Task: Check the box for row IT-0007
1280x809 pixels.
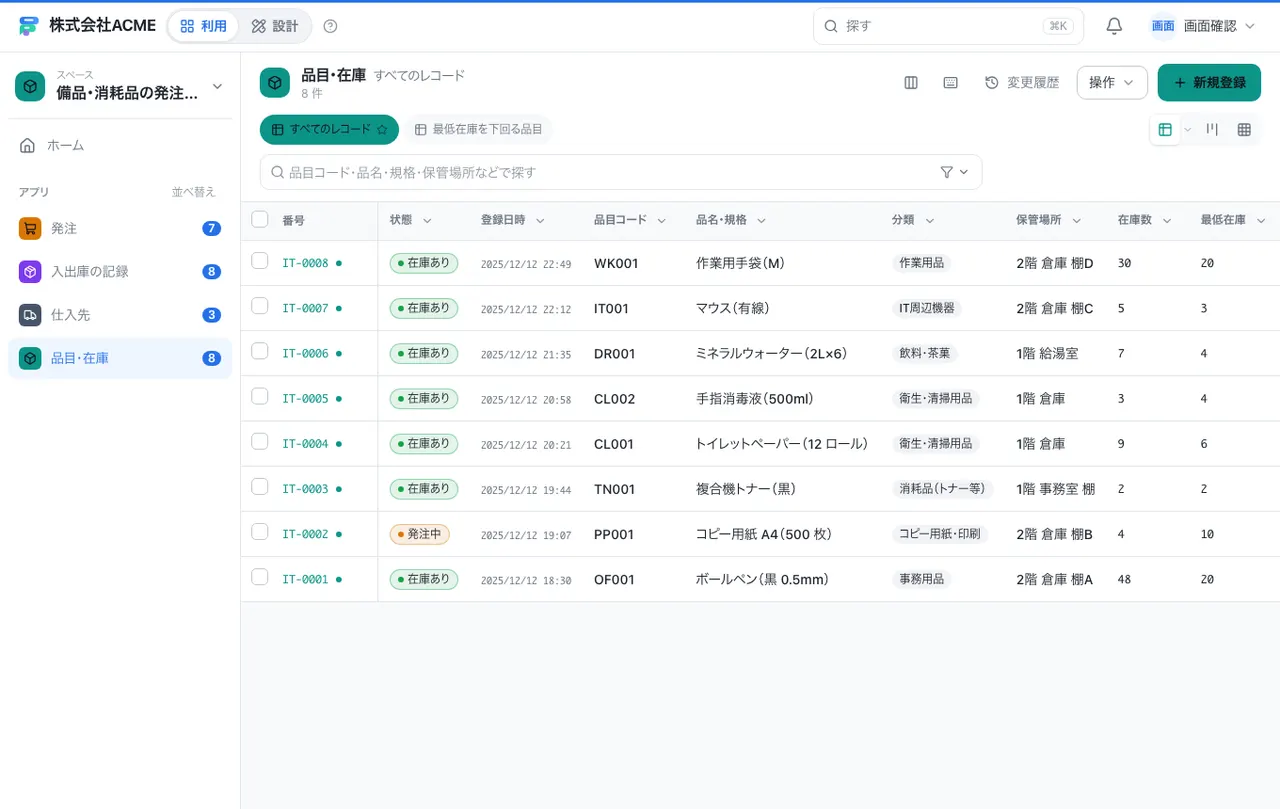Action: coord(260,306)
